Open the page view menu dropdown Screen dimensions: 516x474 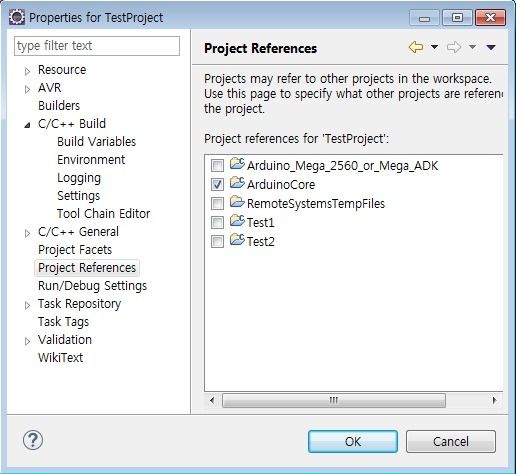[x=491, y=47]
